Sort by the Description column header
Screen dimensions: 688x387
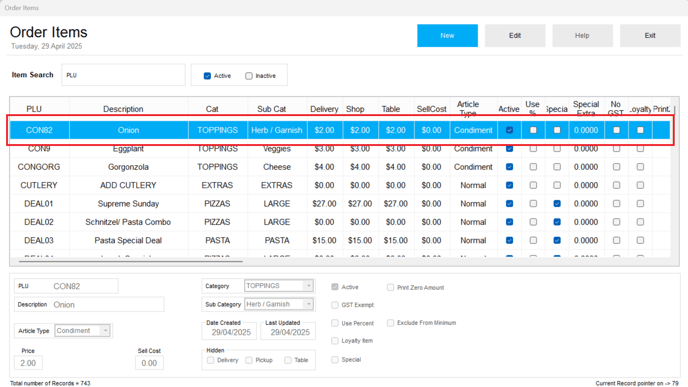123,109
